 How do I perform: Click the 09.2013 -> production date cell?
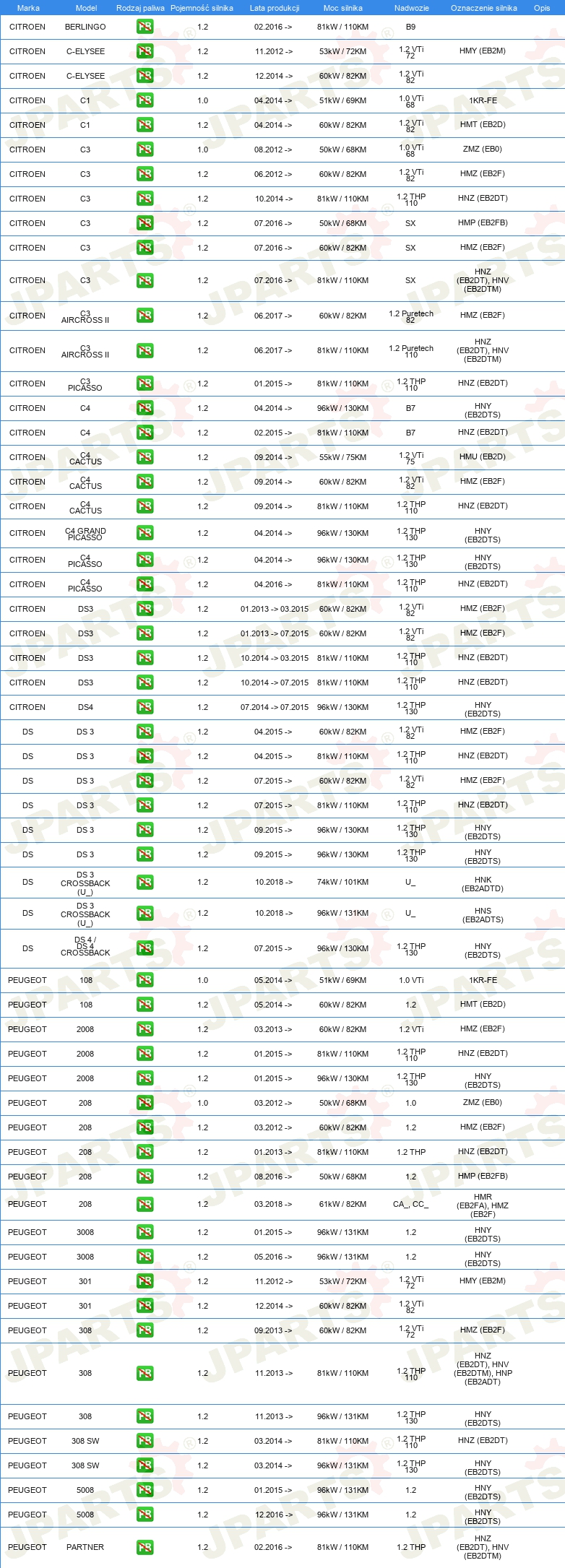point(273,1330)
